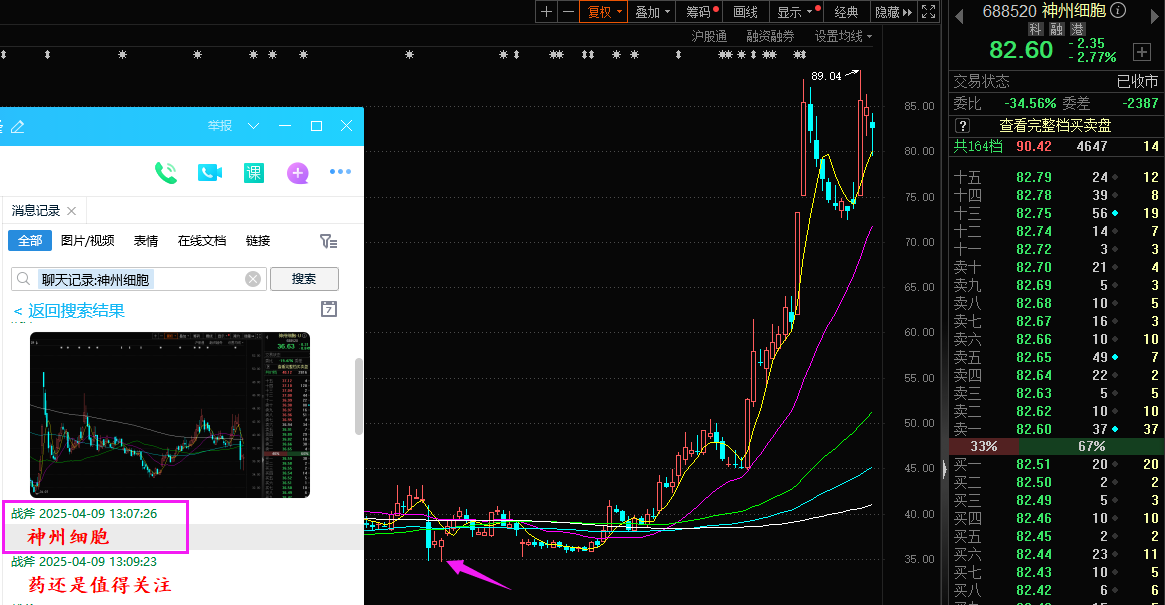Go to next stock with right arrow

click(1155, 16)
